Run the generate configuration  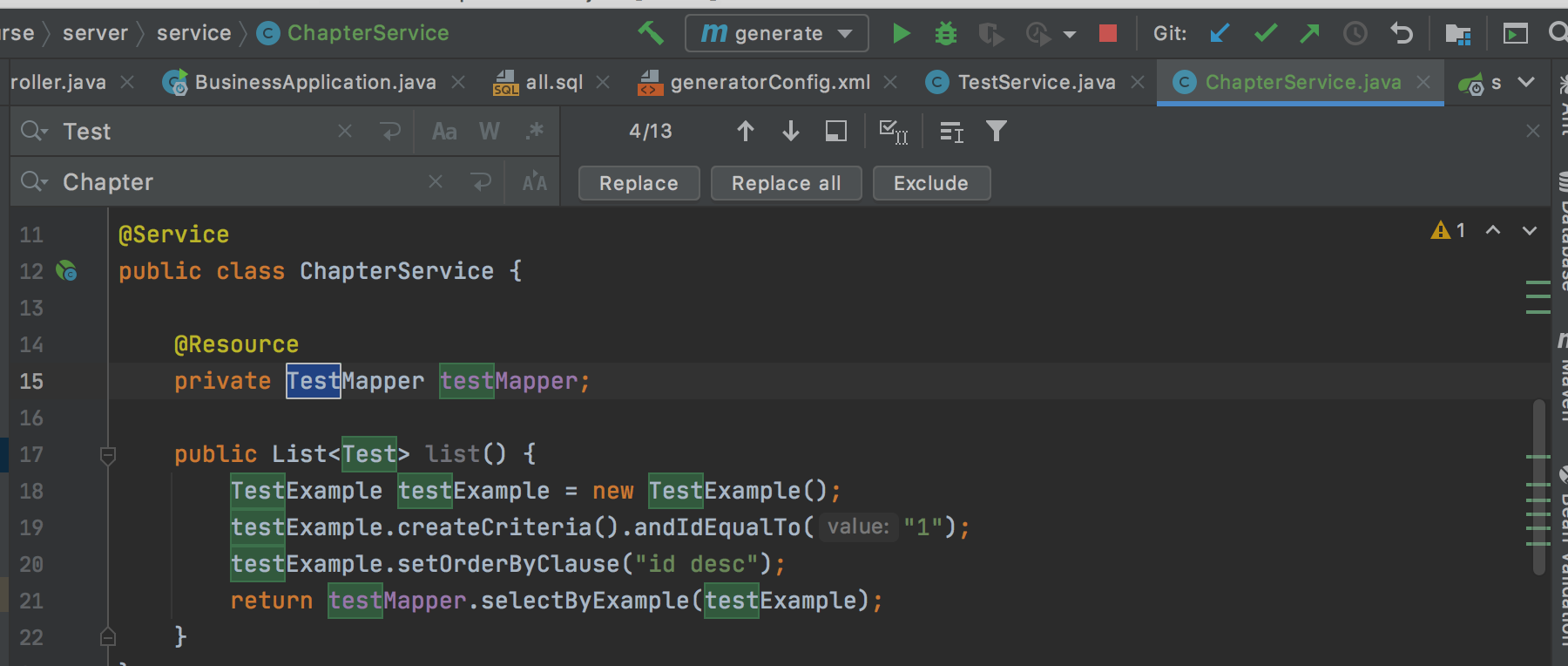[901, 33]
